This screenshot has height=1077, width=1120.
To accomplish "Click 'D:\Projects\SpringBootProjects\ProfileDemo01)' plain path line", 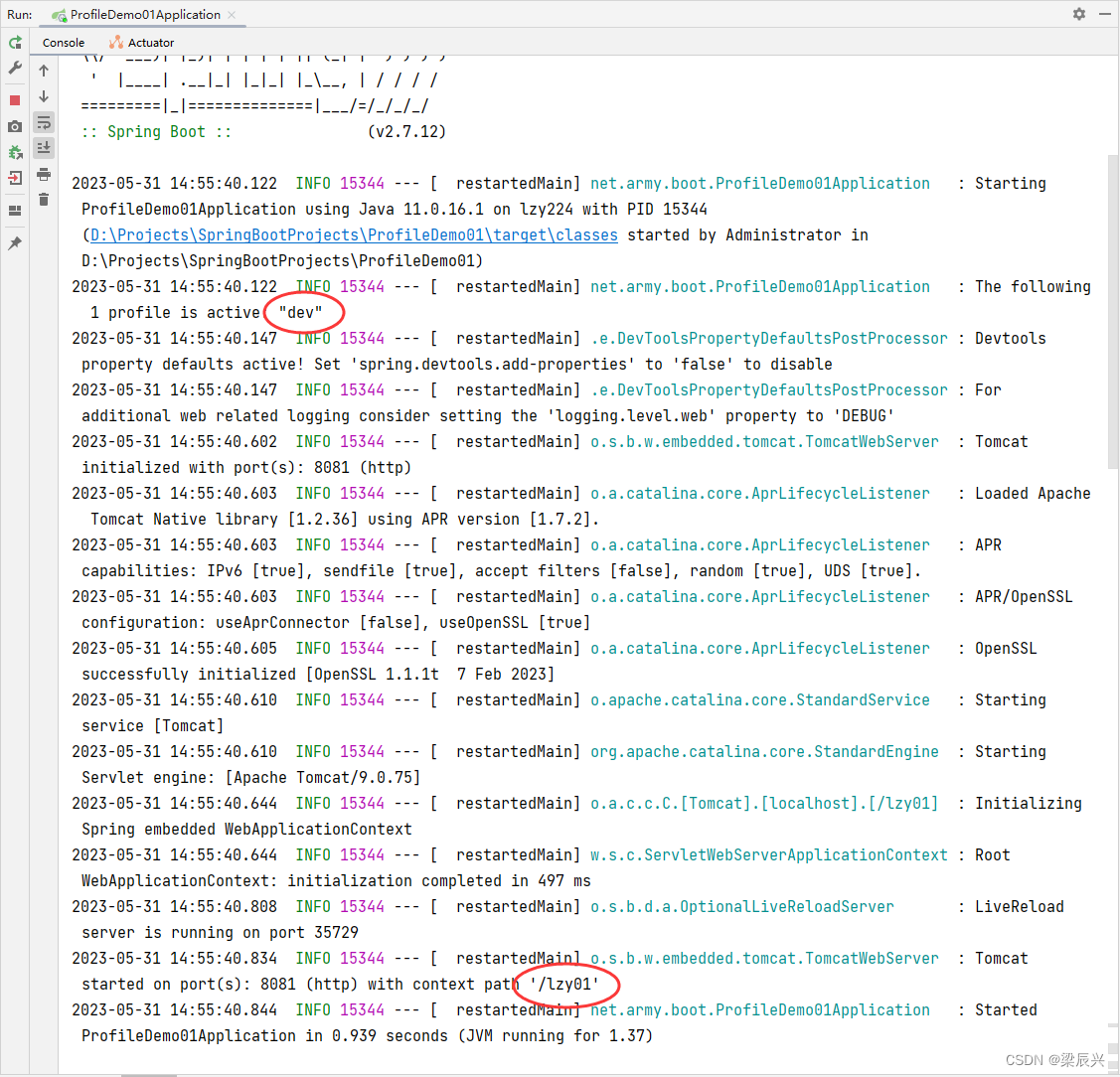I will [x=282, y=261].
